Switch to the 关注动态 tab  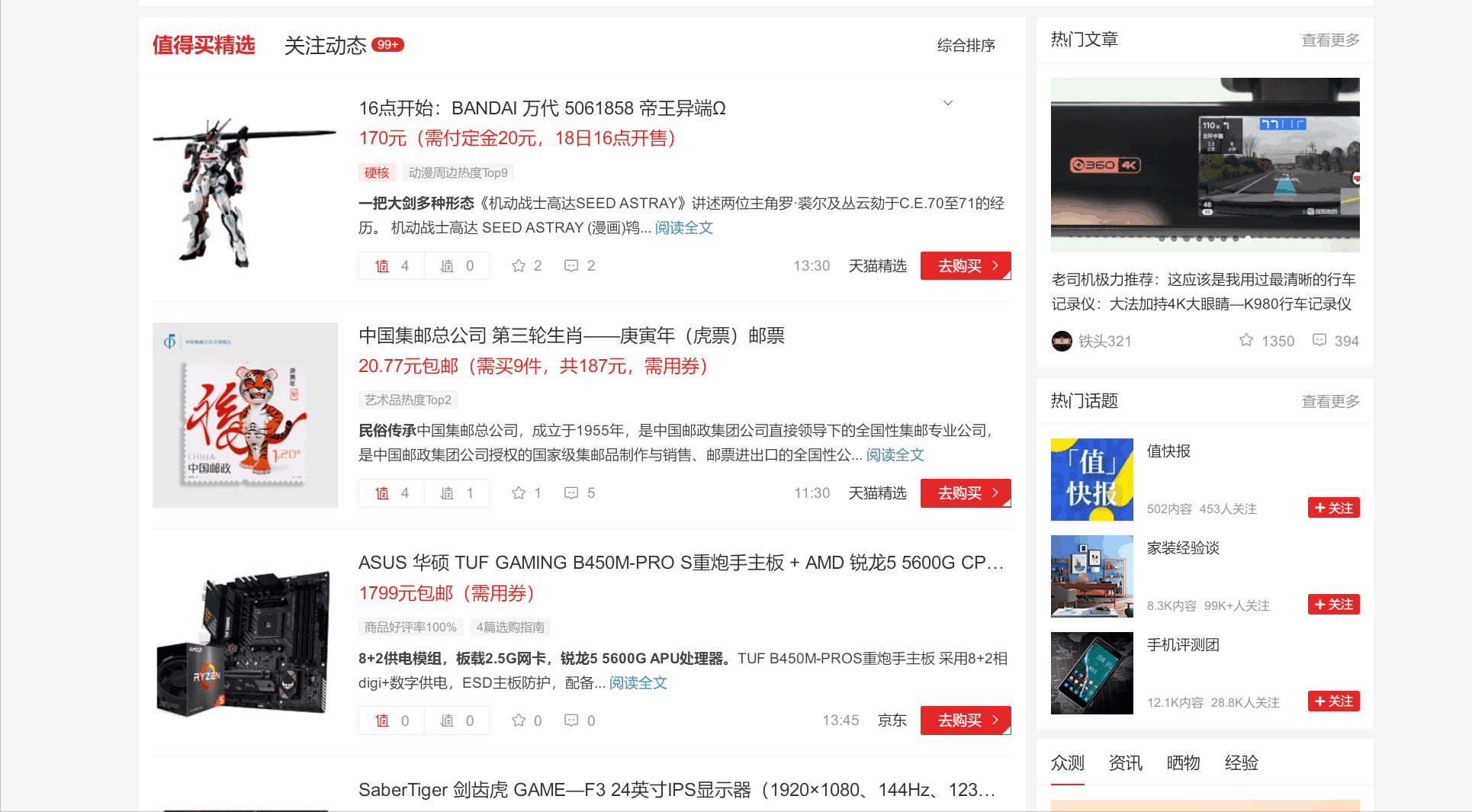point(326,46)
